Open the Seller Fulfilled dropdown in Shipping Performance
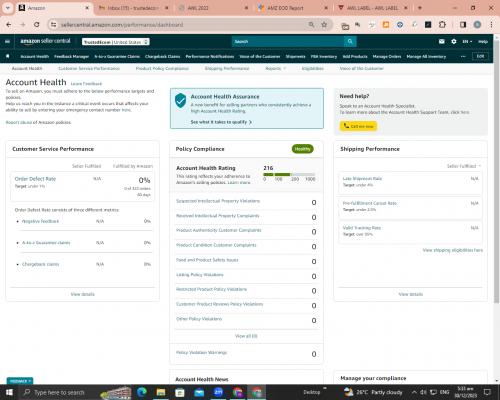Image resolution: width=500 pixels, height=400 pixels. click(x=464, y=166)
